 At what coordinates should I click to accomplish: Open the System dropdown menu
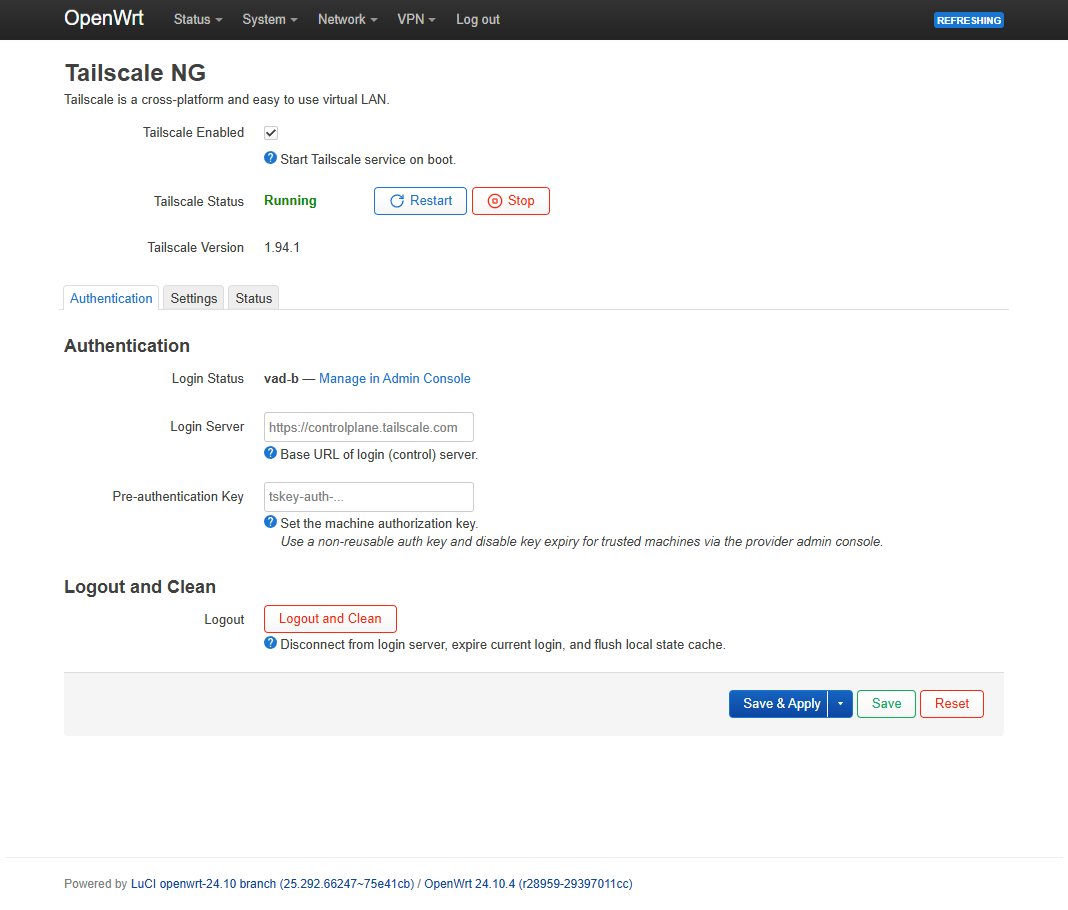coord(270,20)
